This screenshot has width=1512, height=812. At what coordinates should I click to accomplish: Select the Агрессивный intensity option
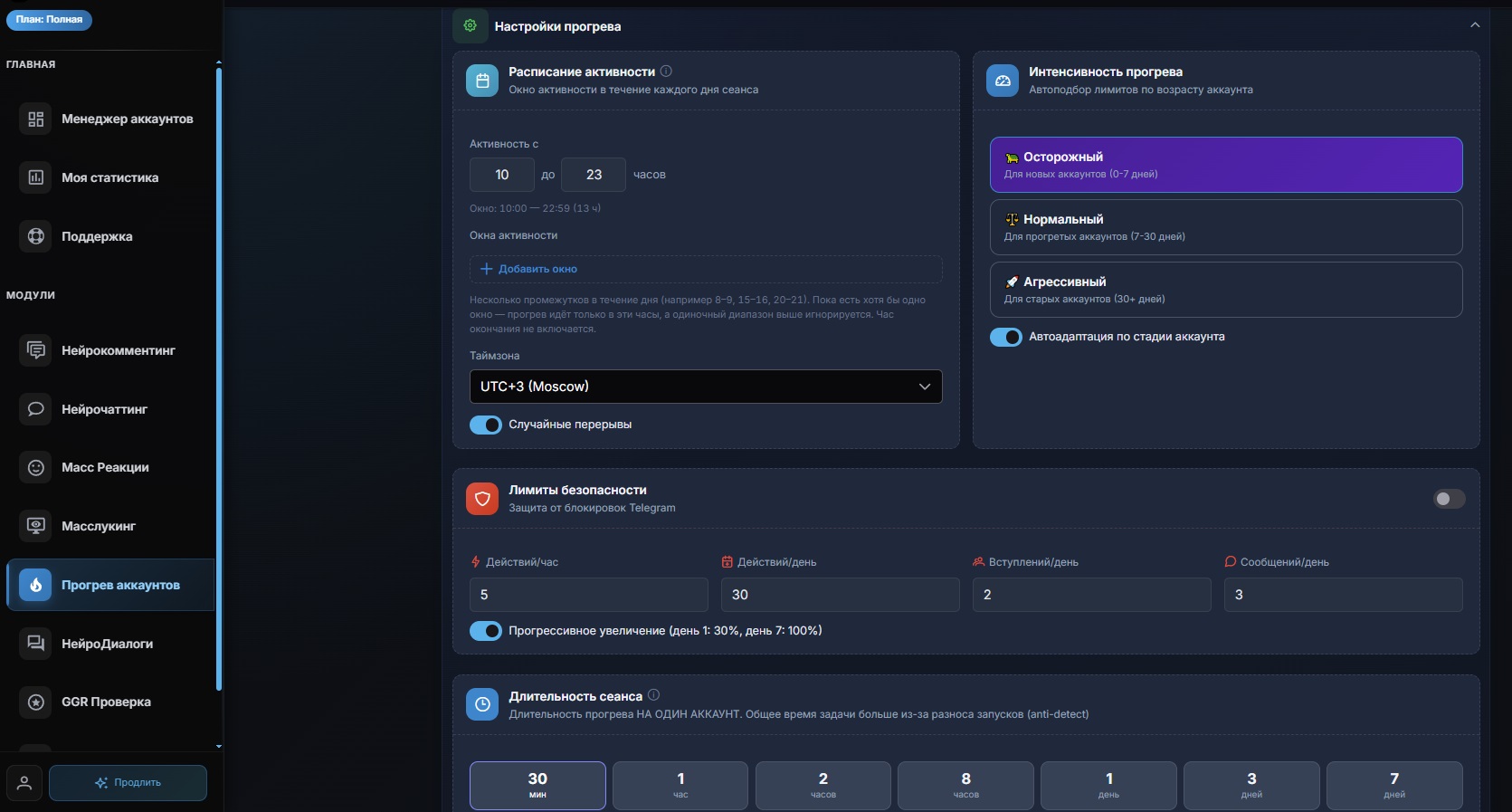(x=1226, y=290)
